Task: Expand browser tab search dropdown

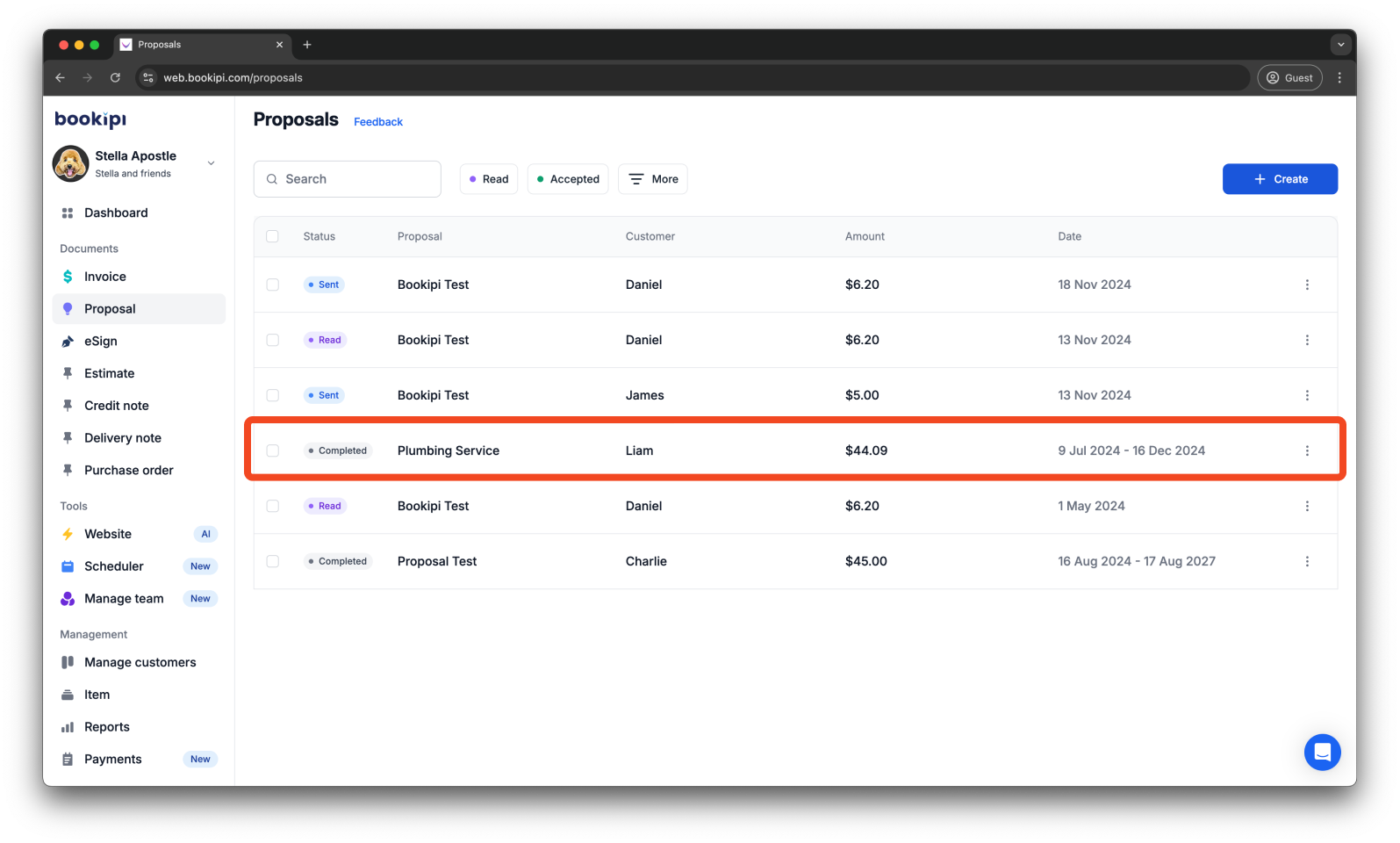Action: pyautogui.click(x=1340, y=45)
